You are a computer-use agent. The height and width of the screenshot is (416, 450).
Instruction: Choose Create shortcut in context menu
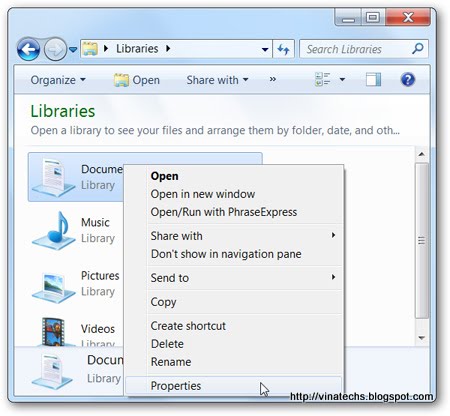(235, 326)
